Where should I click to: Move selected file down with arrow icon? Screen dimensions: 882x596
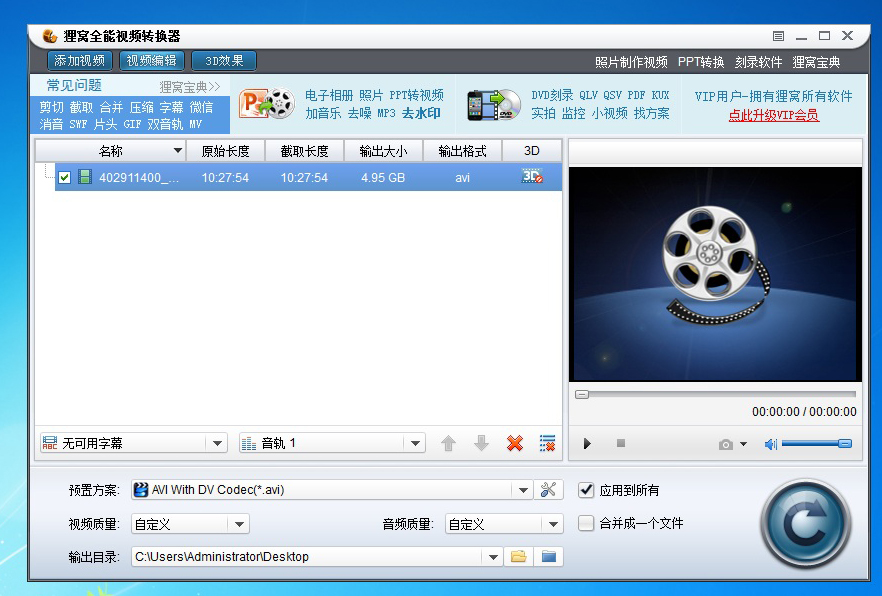(x=482, y=444)
